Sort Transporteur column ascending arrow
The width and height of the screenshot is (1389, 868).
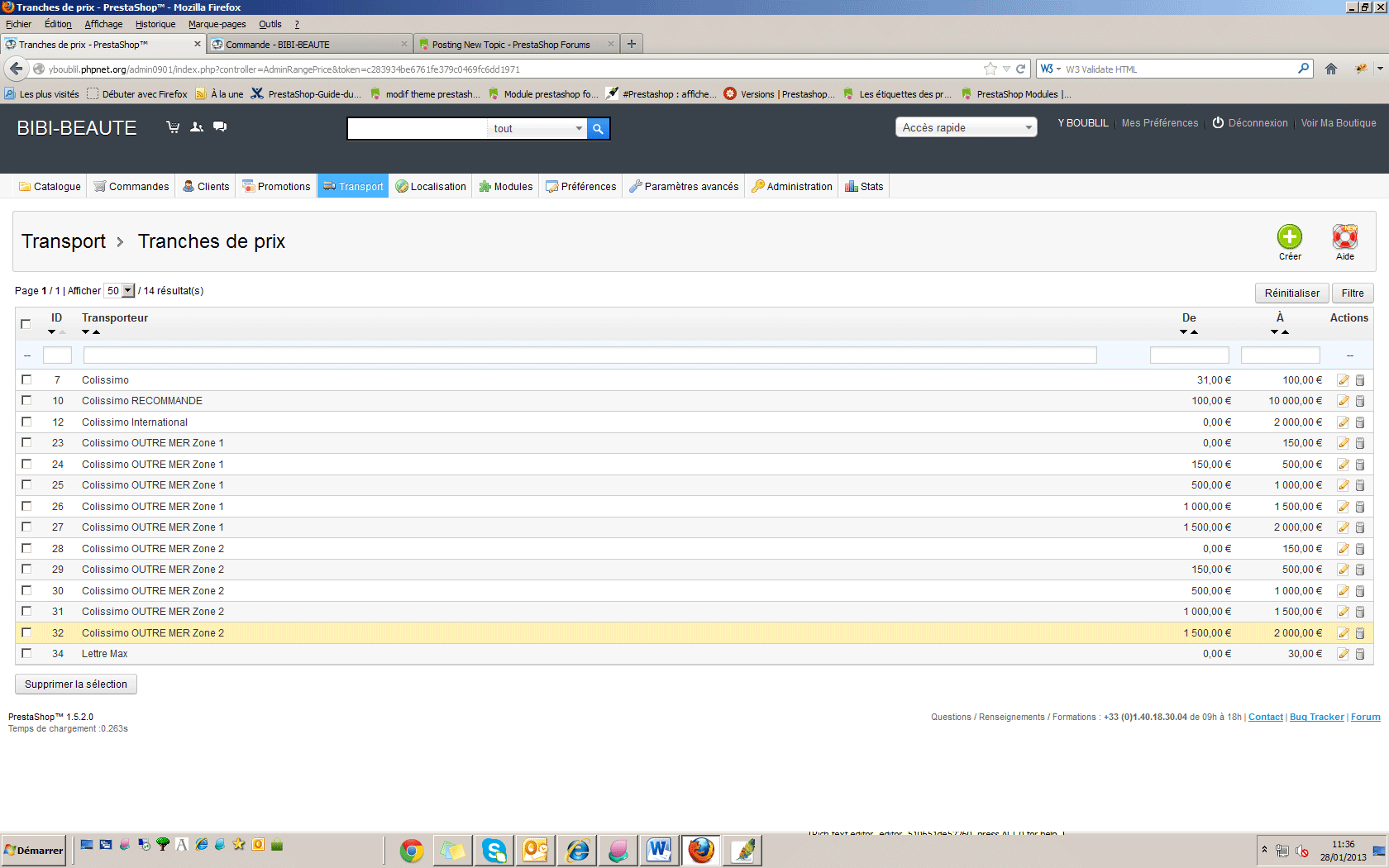pyautogui.click(x=96, y=332)
